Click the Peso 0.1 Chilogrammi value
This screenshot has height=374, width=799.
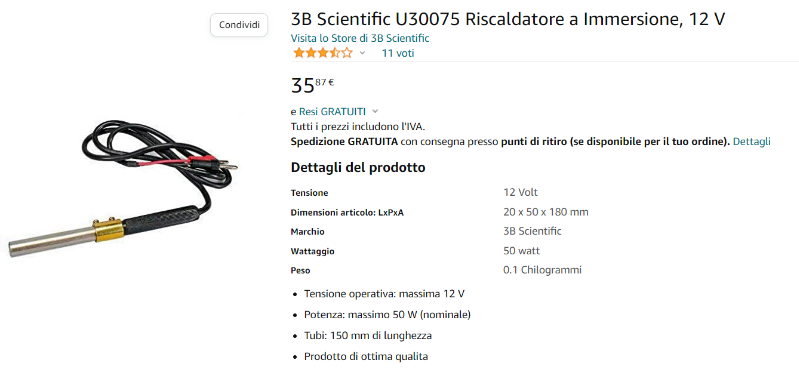(x=542, y=270)
